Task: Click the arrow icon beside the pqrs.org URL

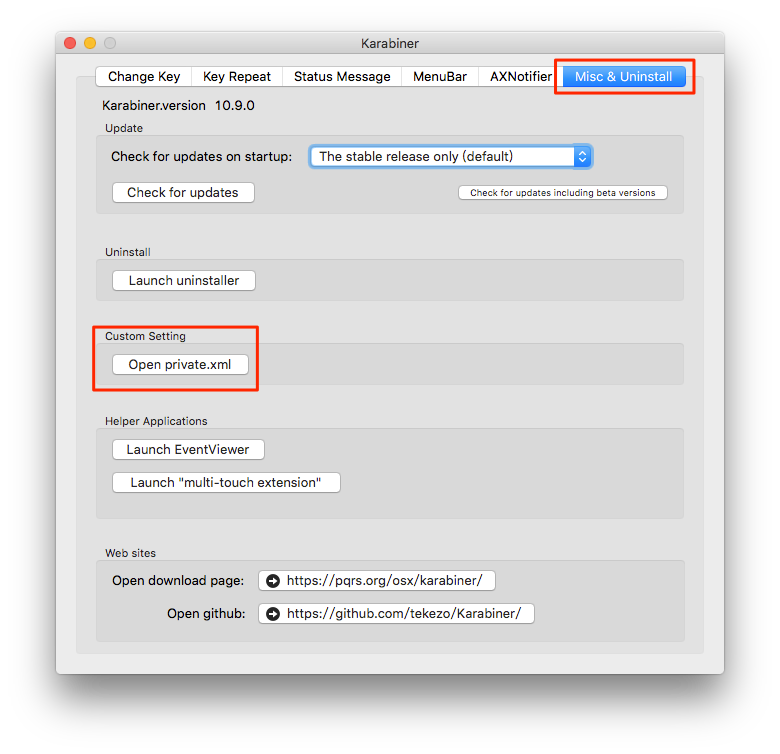Action: (x=273, y=580)
